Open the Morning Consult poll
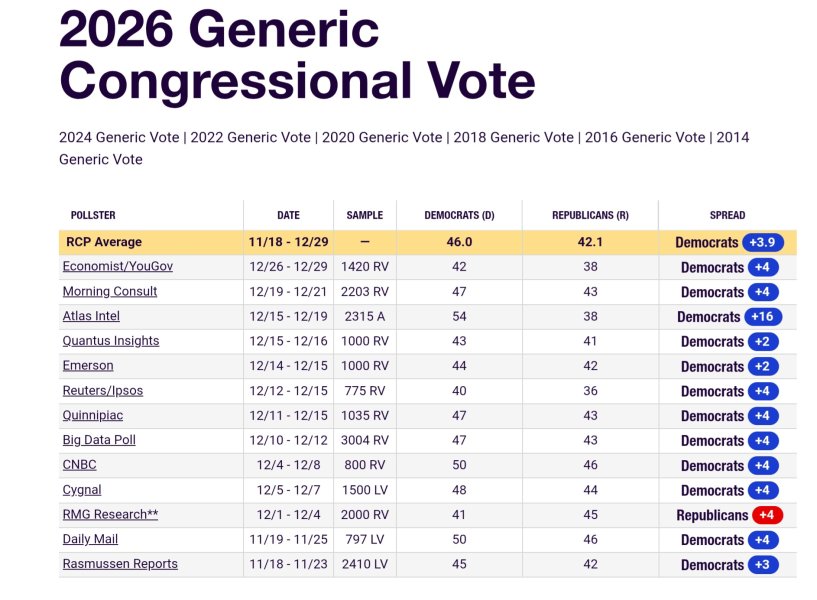817x600 pixels. point(110,292)
